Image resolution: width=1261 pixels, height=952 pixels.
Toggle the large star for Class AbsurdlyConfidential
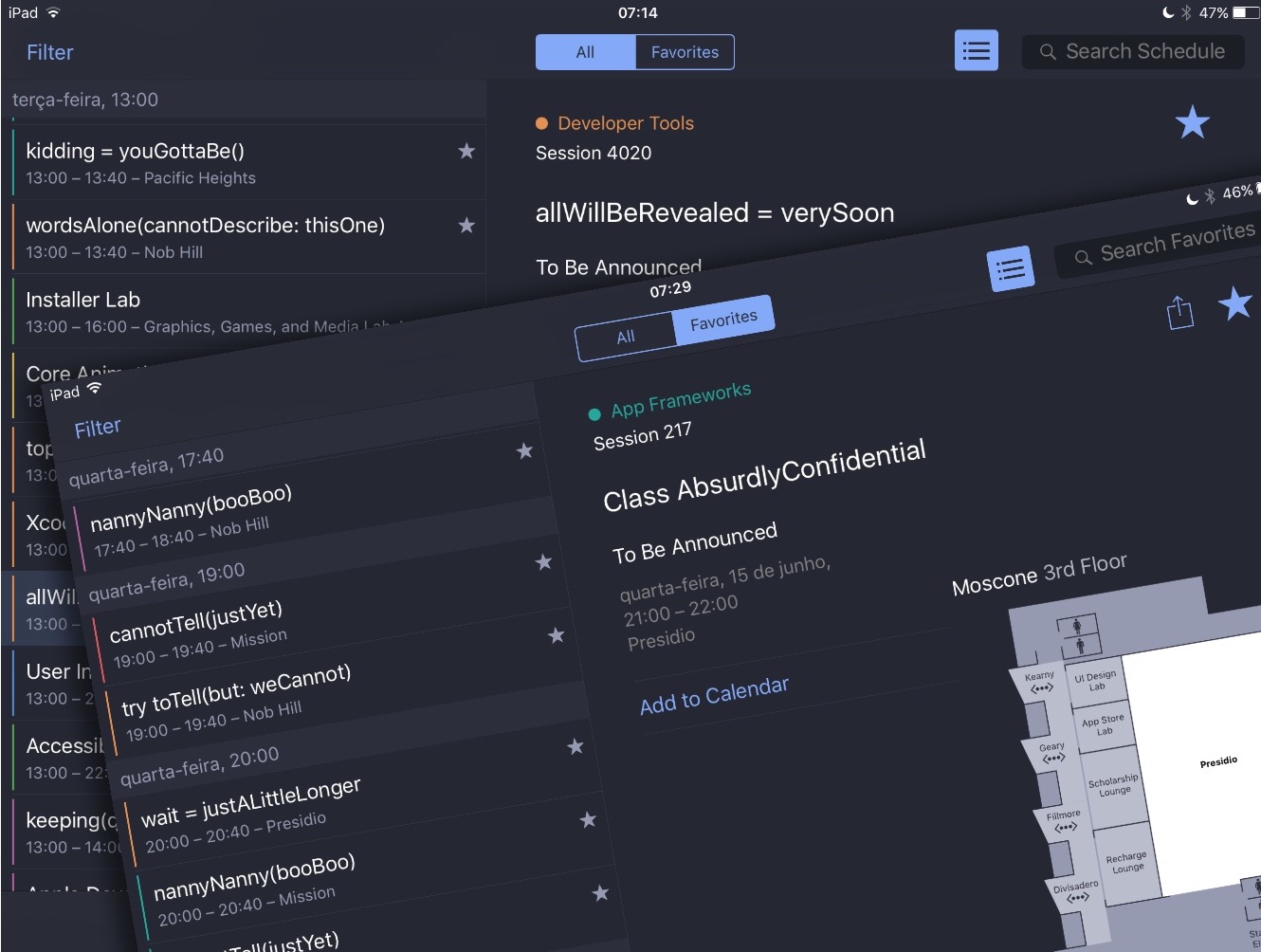(1235, 303)
